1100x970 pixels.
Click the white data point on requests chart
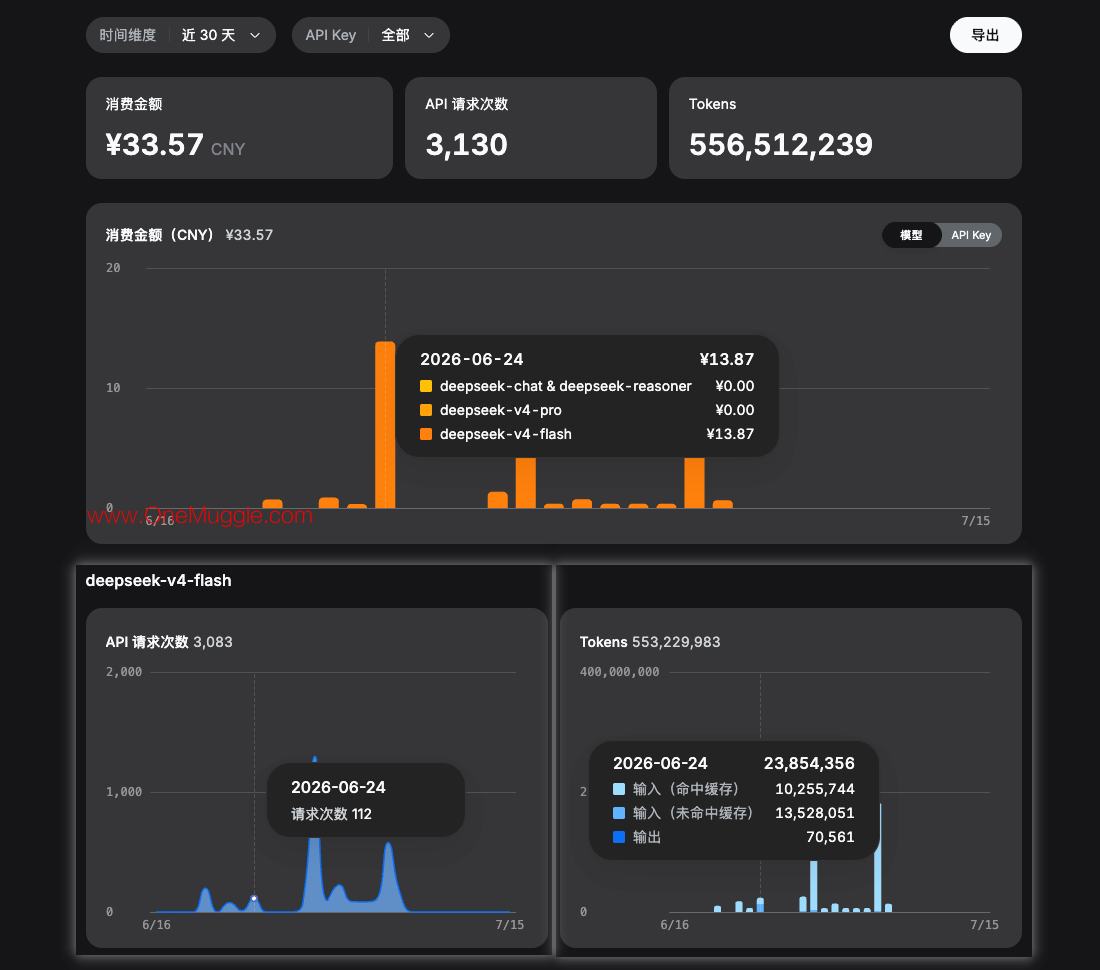tap(254, 898)
